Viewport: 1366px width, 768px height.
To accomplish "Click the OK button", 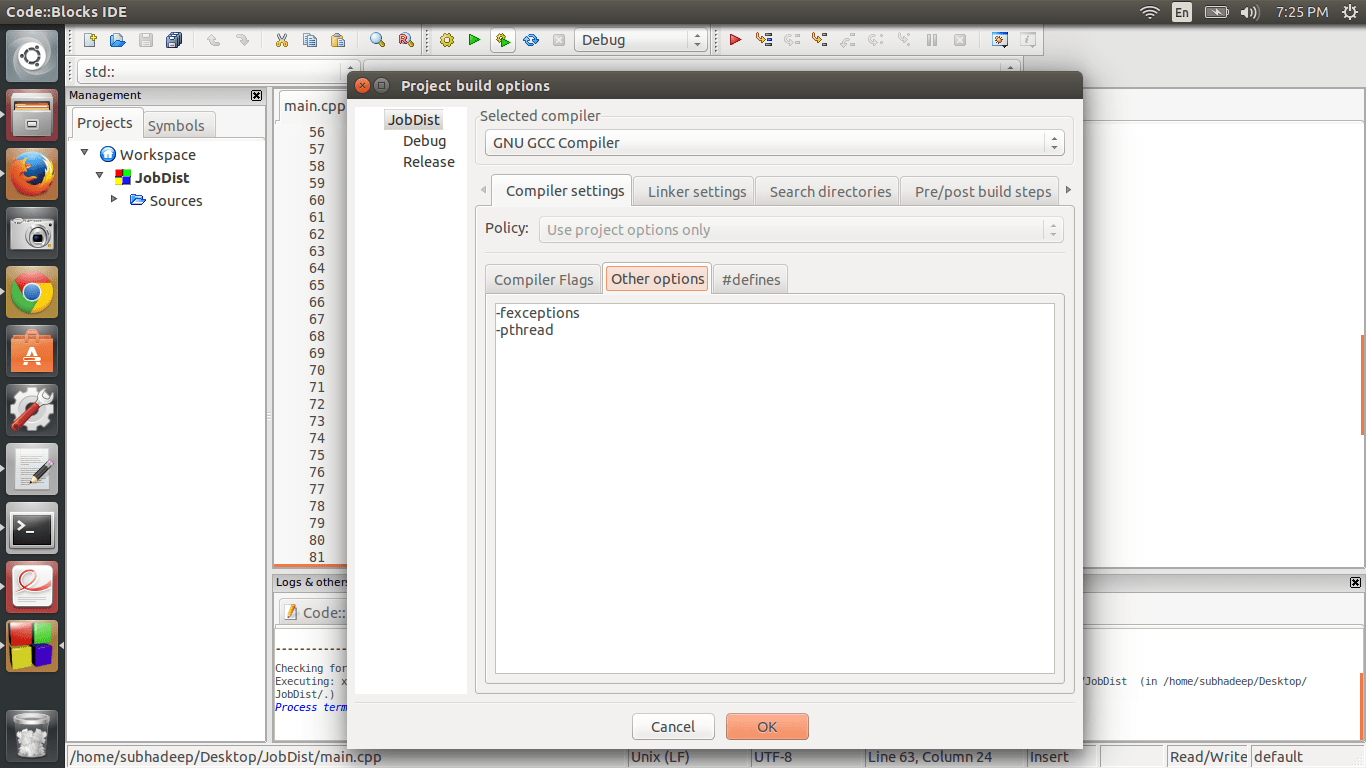I will [767, 727].
